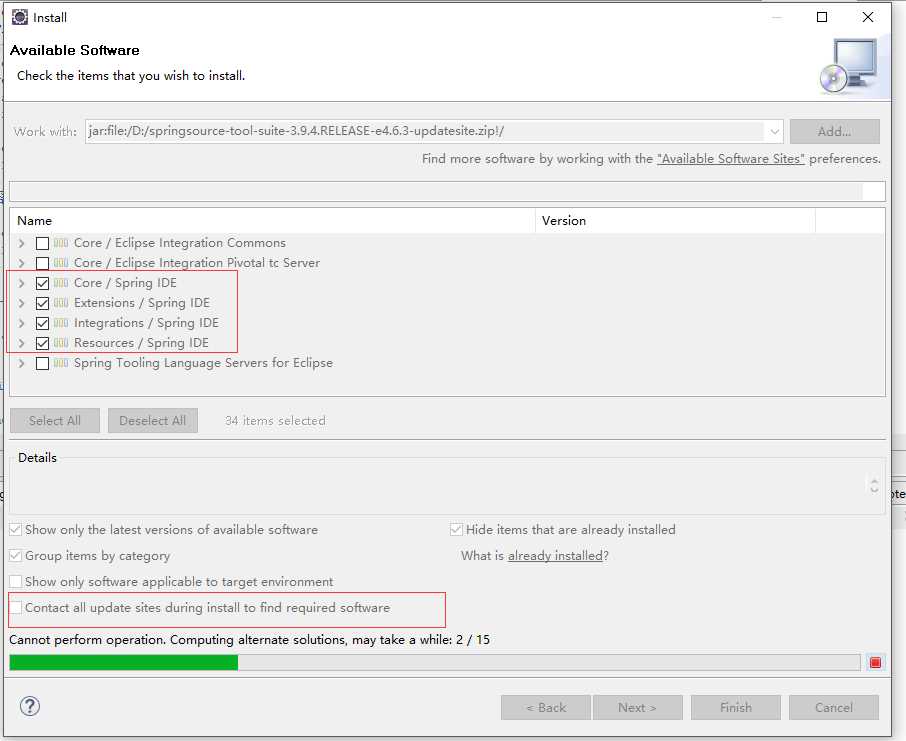
Task: Click the Finish button
Action: click(736, 707)
